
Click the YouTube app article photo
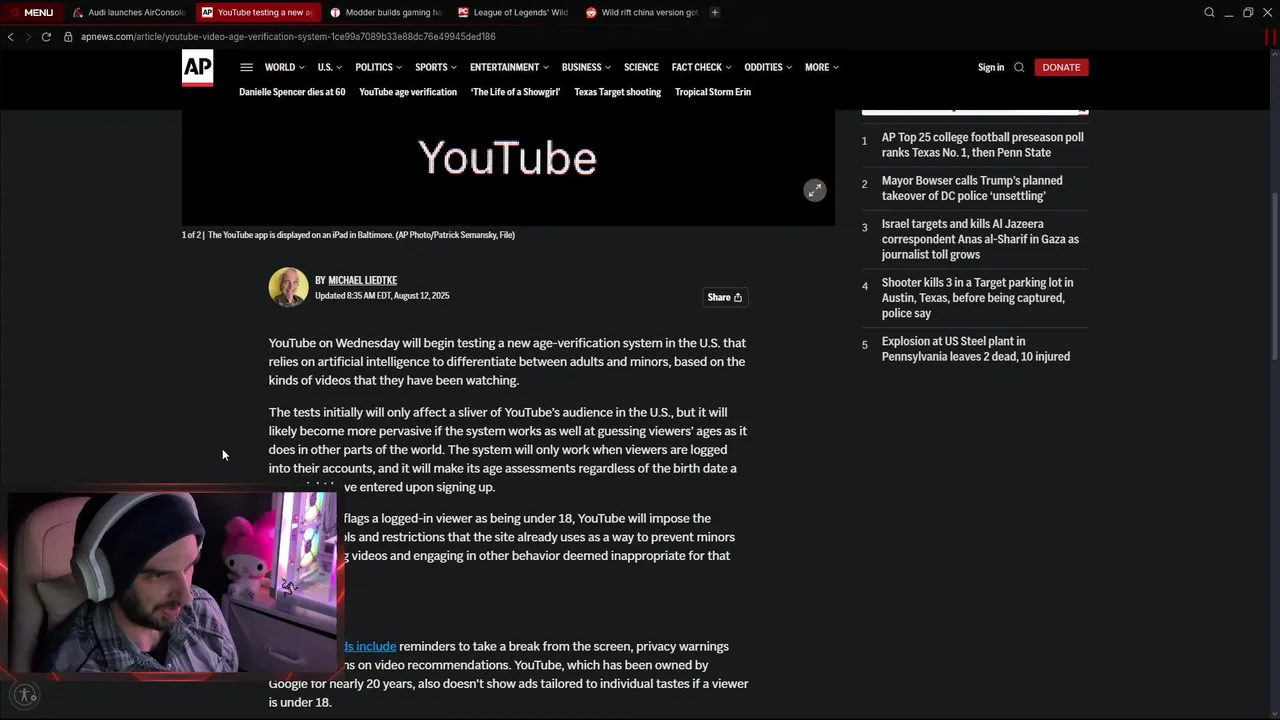(x=508, y=167)
